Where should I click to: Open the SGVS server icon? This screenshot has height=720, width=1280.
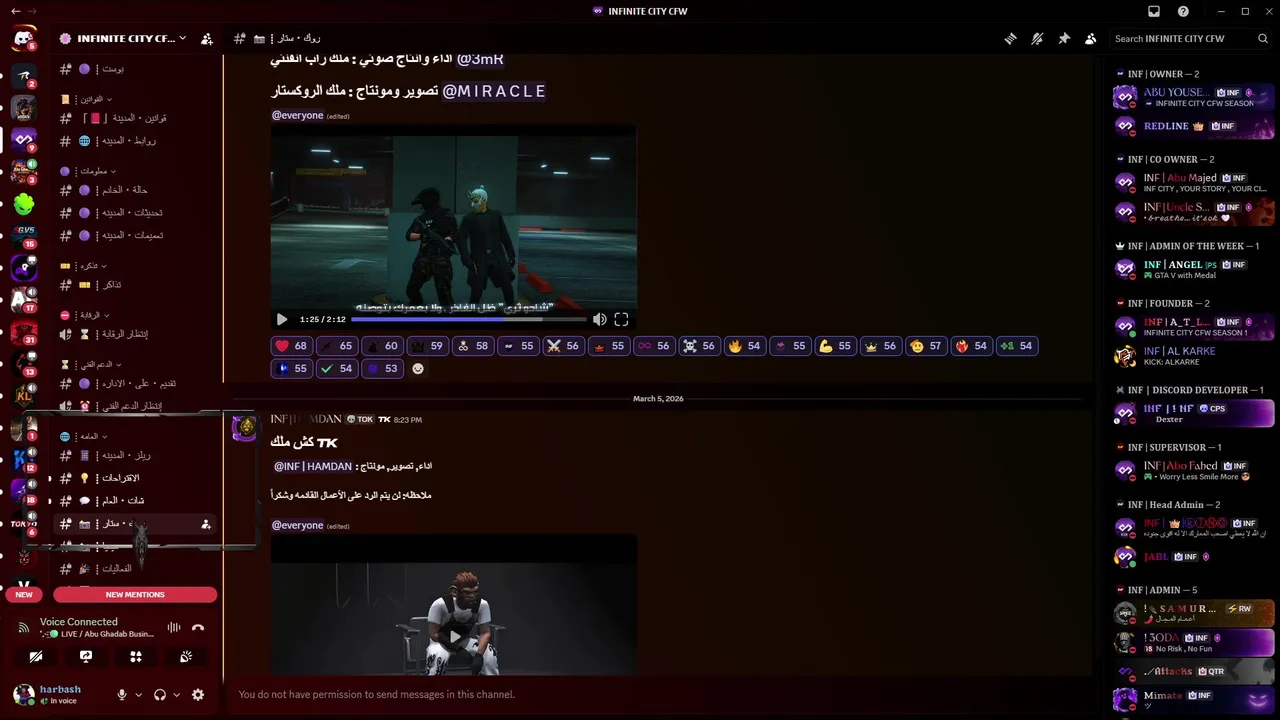[x=24, y=236]
